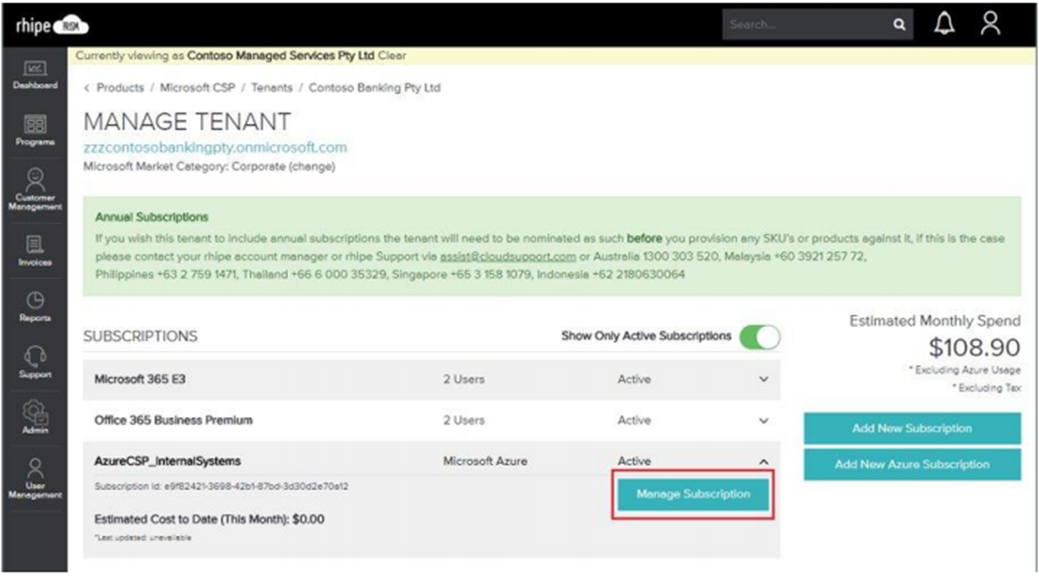
Task: Open Customer Management in the sidebar
Action: pos(35,189)
